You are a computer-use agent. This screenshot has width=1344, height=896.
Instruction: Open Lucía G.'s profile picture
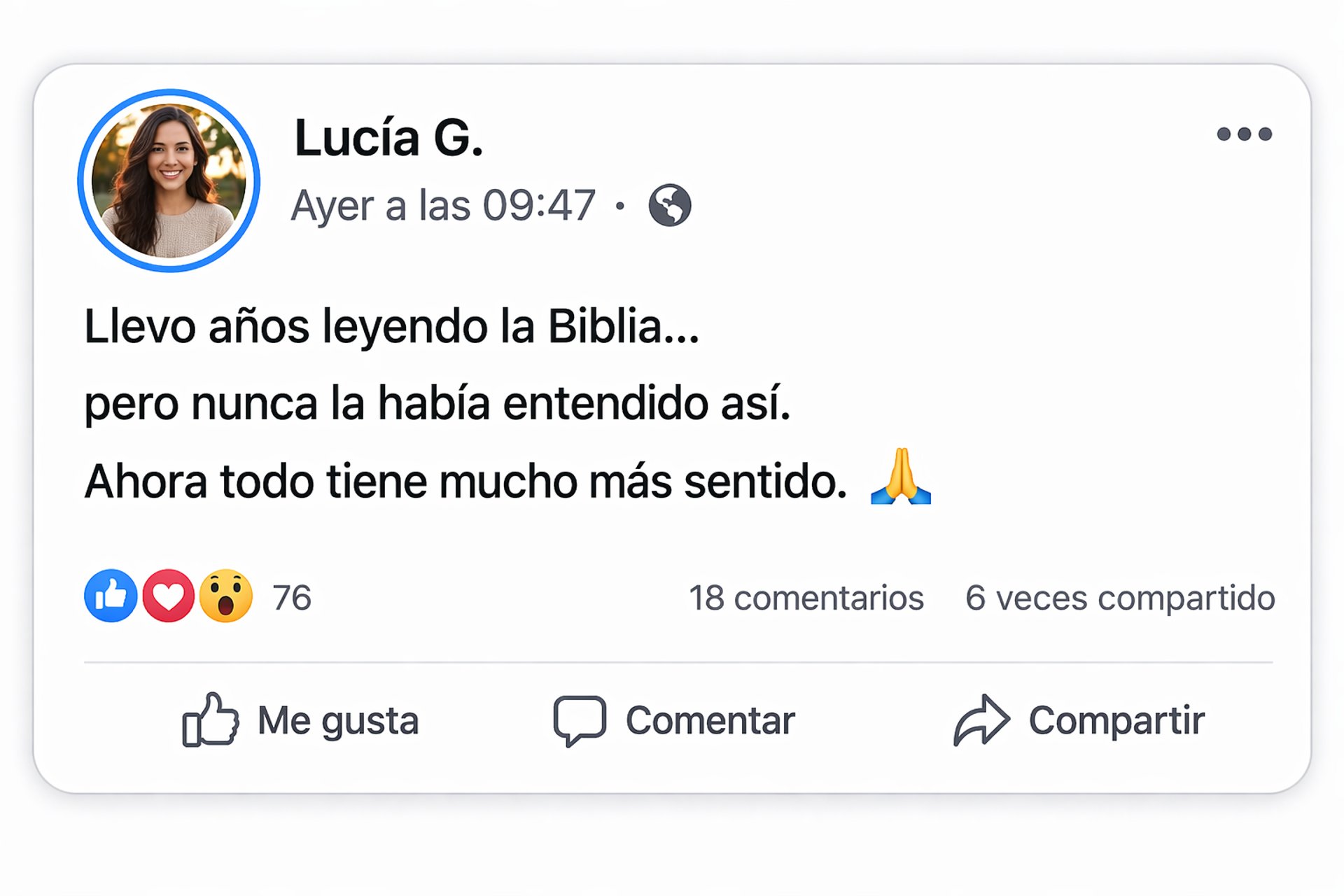[x=169, y=181]
